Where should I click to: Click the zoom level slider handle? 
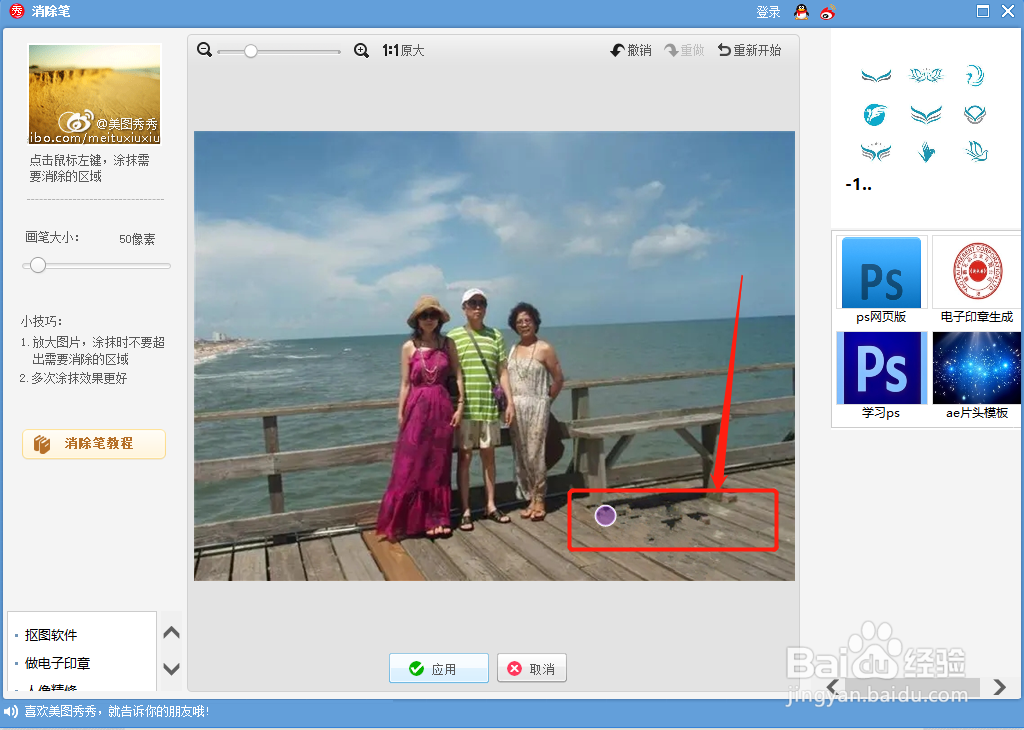251,51
